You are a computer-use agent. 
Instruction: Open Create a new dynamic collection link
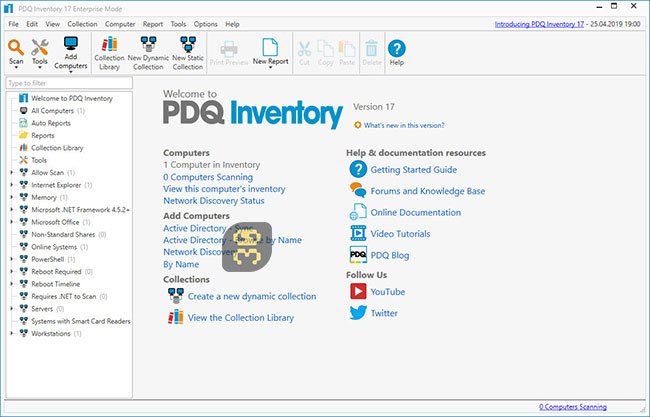click(x=252, y=296)
